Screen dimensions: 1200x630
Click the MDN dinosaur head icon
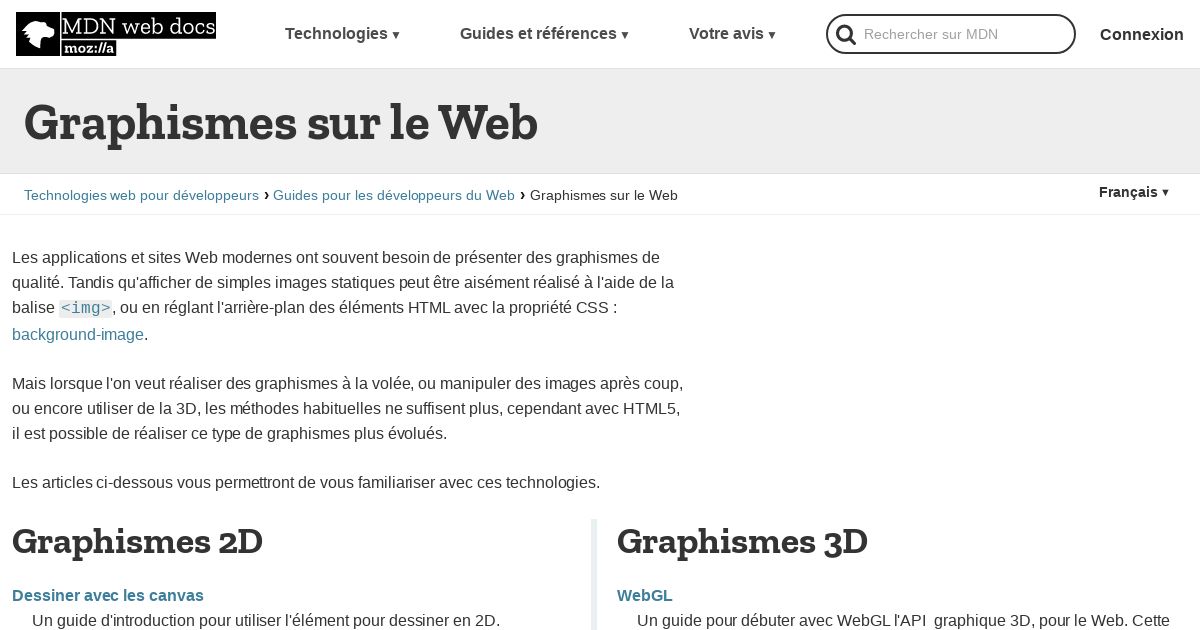click(x=38, y=34)
